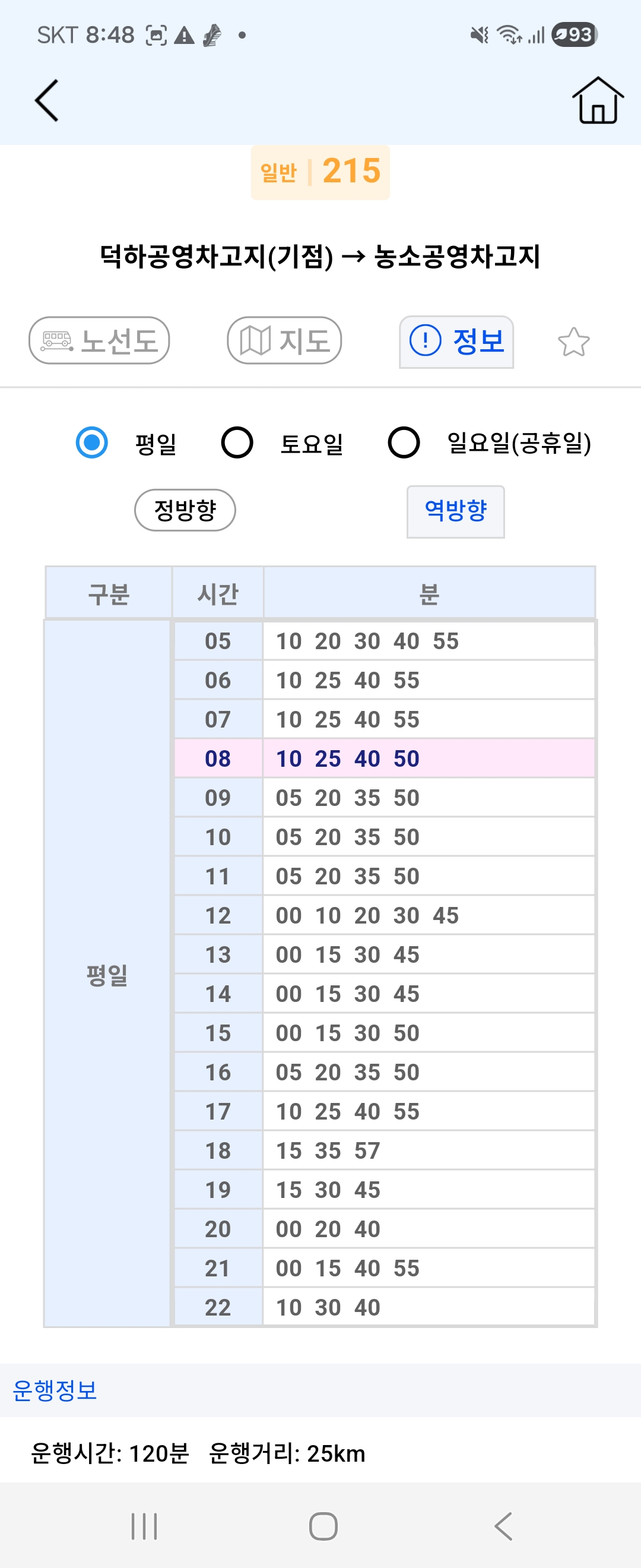Image resolution: width=641 pixels, height=1568 pixels.
Task: Tap the 분 minutes column header
Action: point(429,593)
